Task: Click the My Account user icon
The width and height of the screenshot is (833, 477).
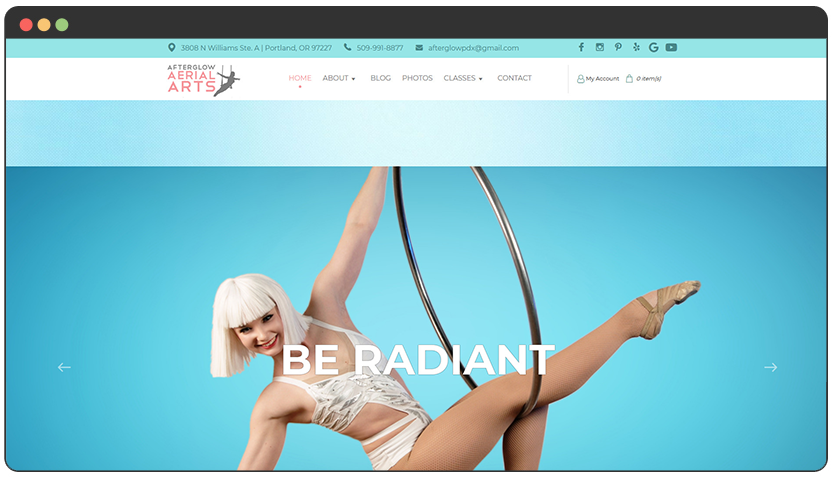Action: (x=581, y=79)
